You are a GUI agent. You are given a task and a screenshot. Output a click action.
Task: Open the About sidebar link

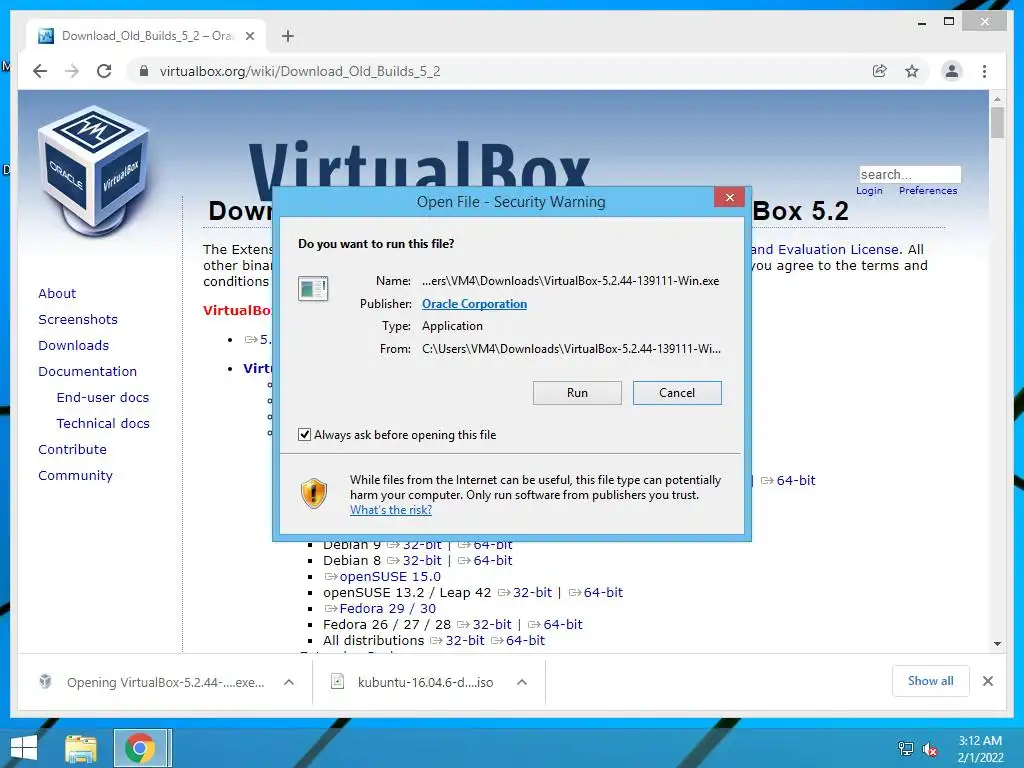point(57,293)
